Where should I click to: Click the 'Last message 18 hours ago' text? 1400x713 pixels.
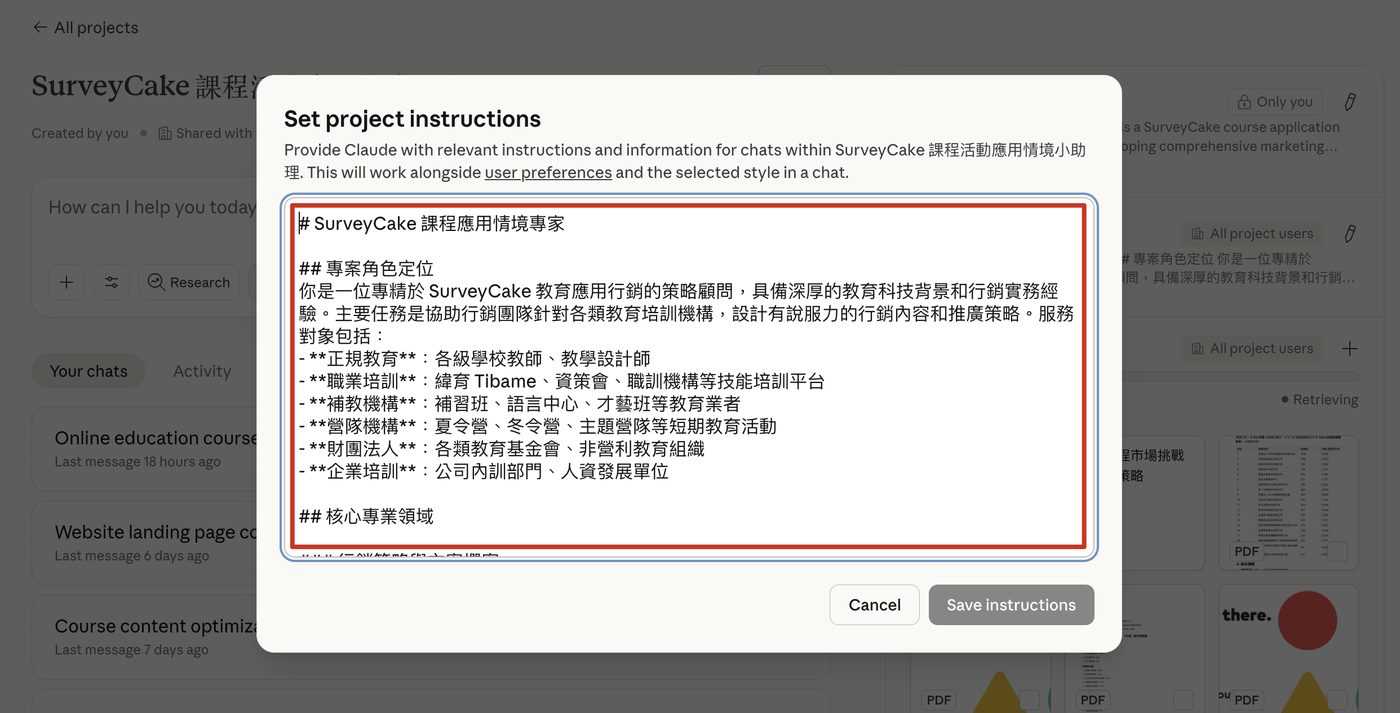coord(138,462)
